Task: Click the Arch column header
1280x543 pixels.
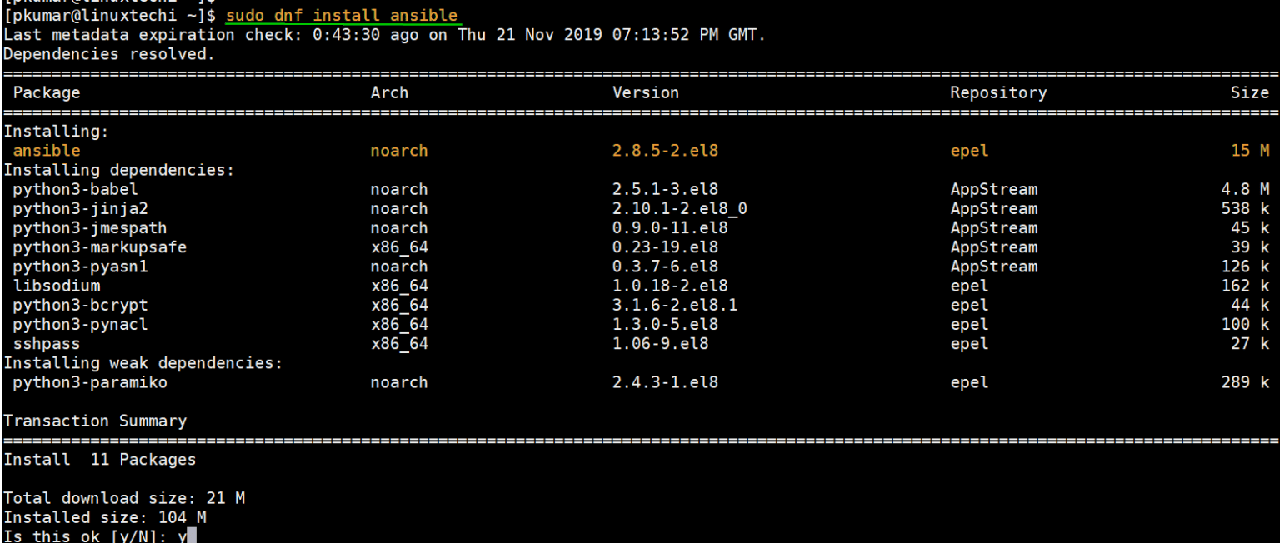Action: (389, 92)
